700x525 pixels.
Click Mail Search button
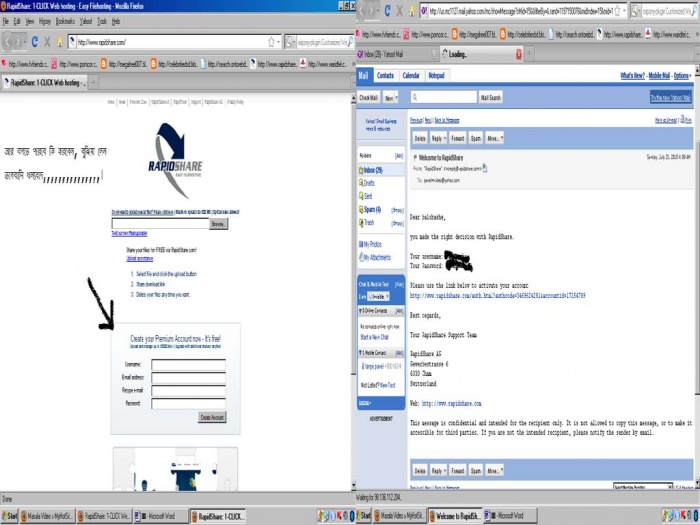pyautogui.click(x=490, y=97)
